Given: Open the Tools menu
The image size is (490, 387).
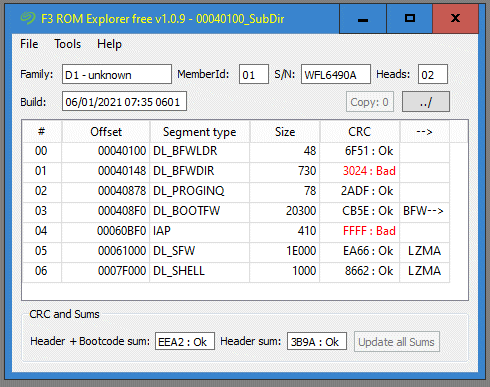Looking at the screenshot, I should 68,44.
